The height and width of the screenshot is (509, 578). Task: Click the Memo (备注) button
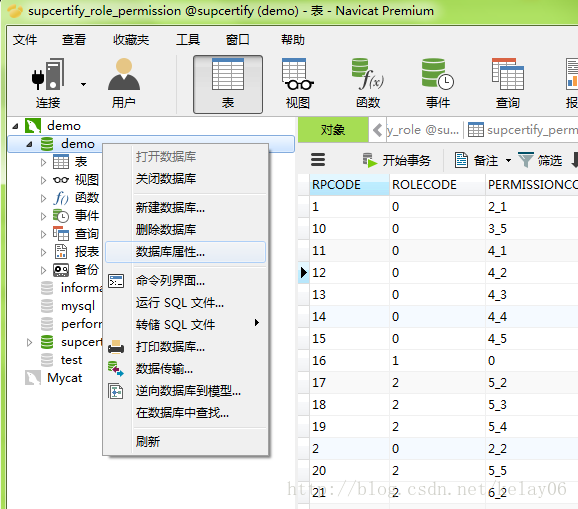click(x=476, y=160)
